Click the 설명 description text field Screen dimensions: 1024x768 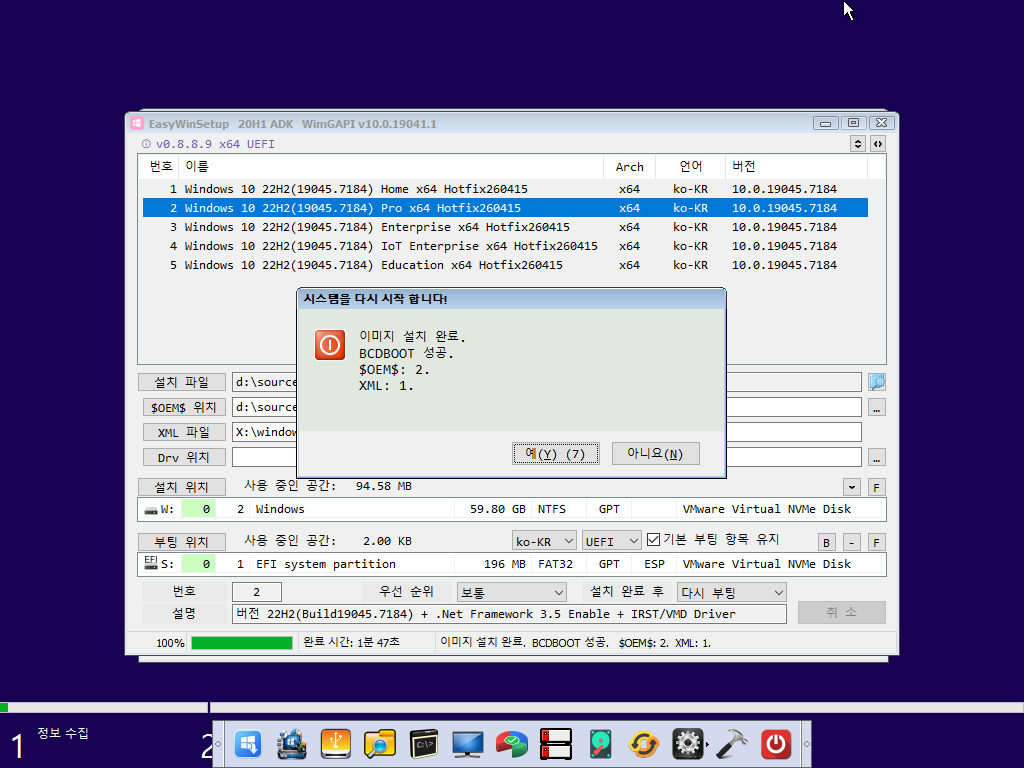(x=509, y=614)
